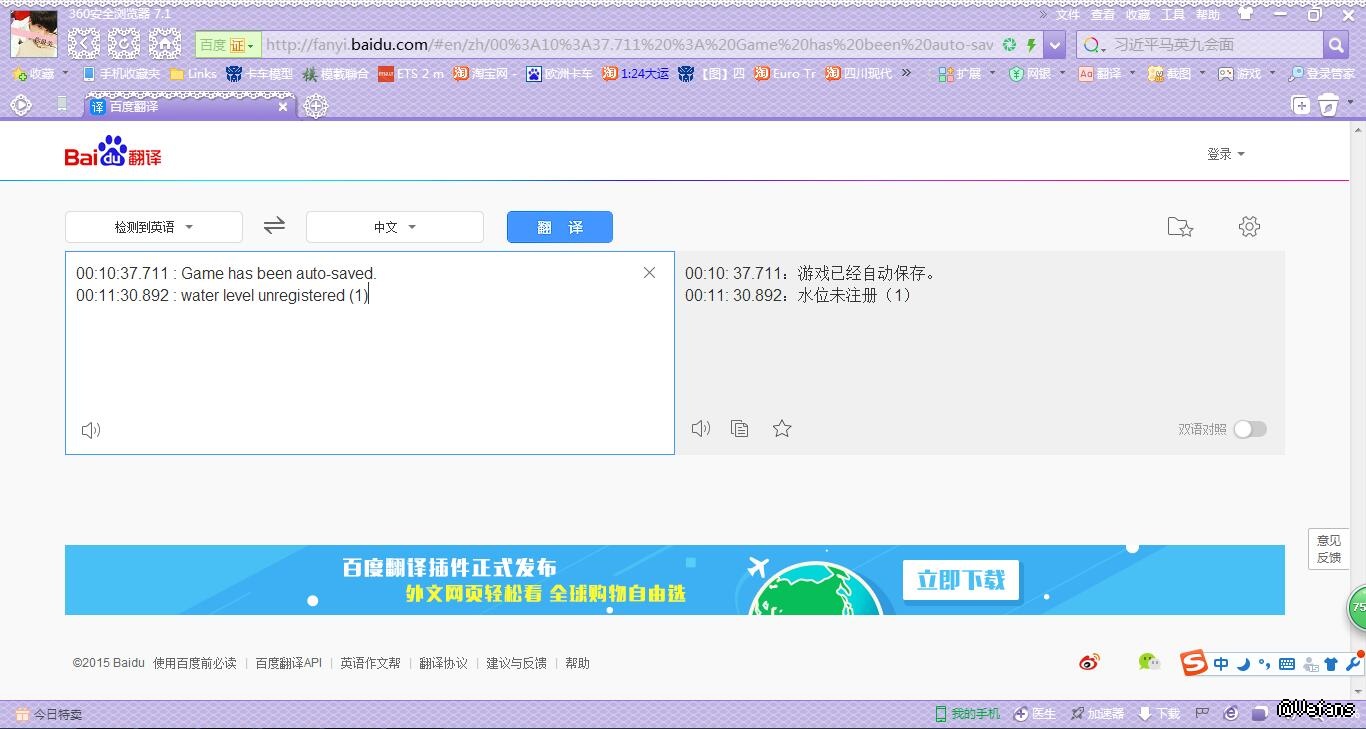Toggle the 双语对照 bilingual switch
This screenshot has height=729, width=1366.
(x=1249, y=429)
